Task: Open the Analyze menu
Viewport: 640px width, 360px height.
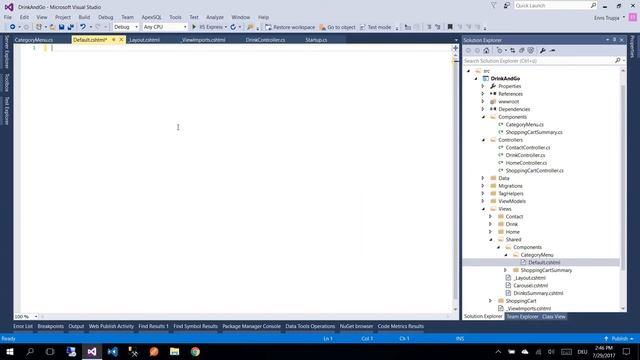Action: pyautogui.click(x=215, y=17)
